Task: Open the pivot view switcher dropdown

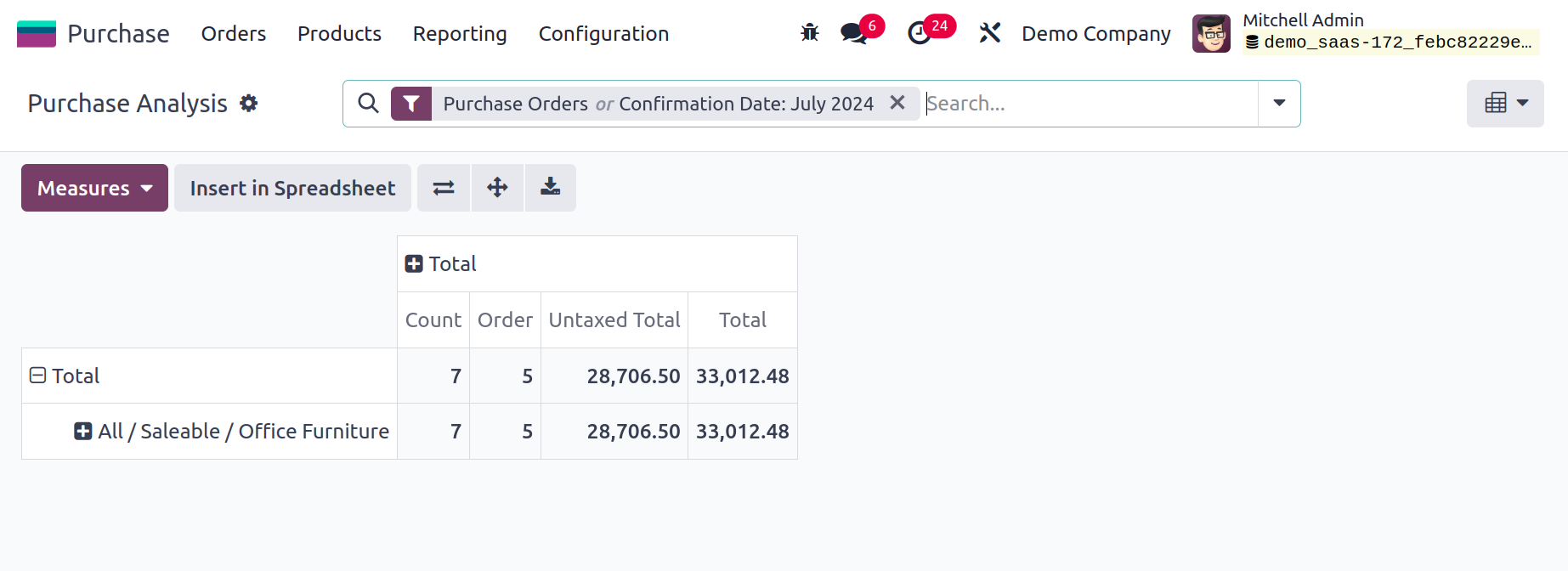Action: (1505, 104)
